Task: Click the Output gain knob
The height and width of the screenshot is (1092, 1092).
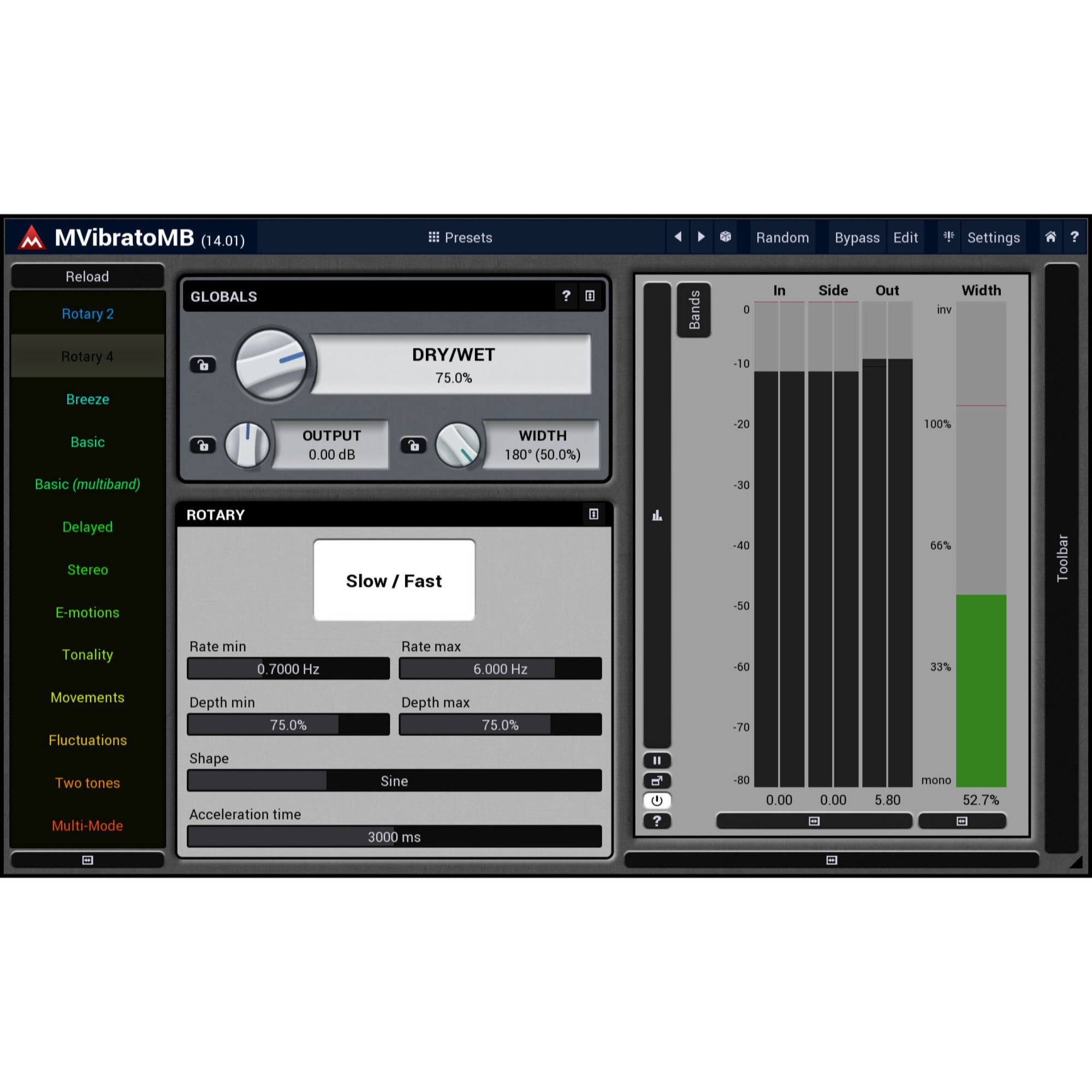Action: point(247,445)
